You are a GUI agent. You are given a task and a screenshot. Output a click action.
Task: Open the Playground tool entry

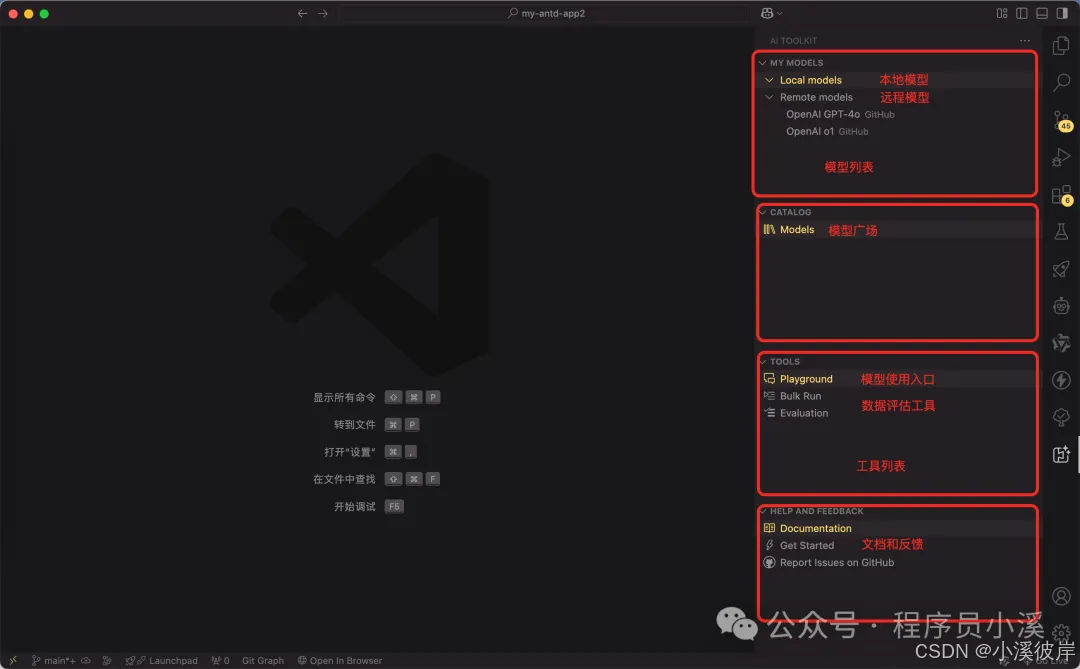[806, 378]
